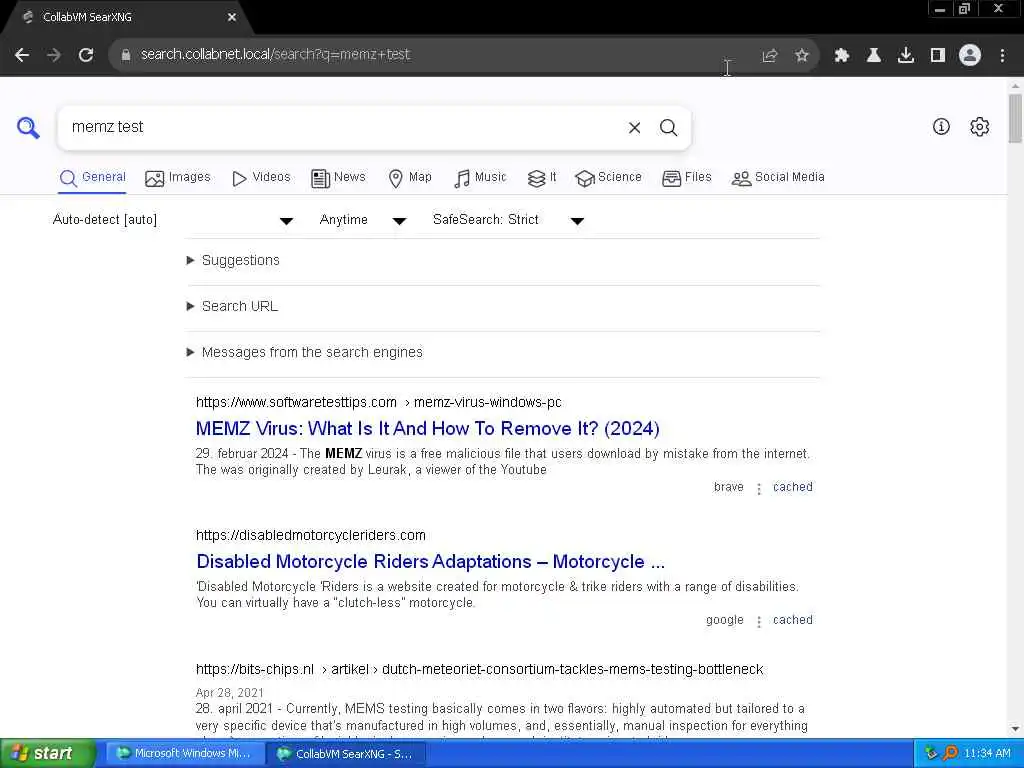Click the system tray search icon

coord(950,753)
